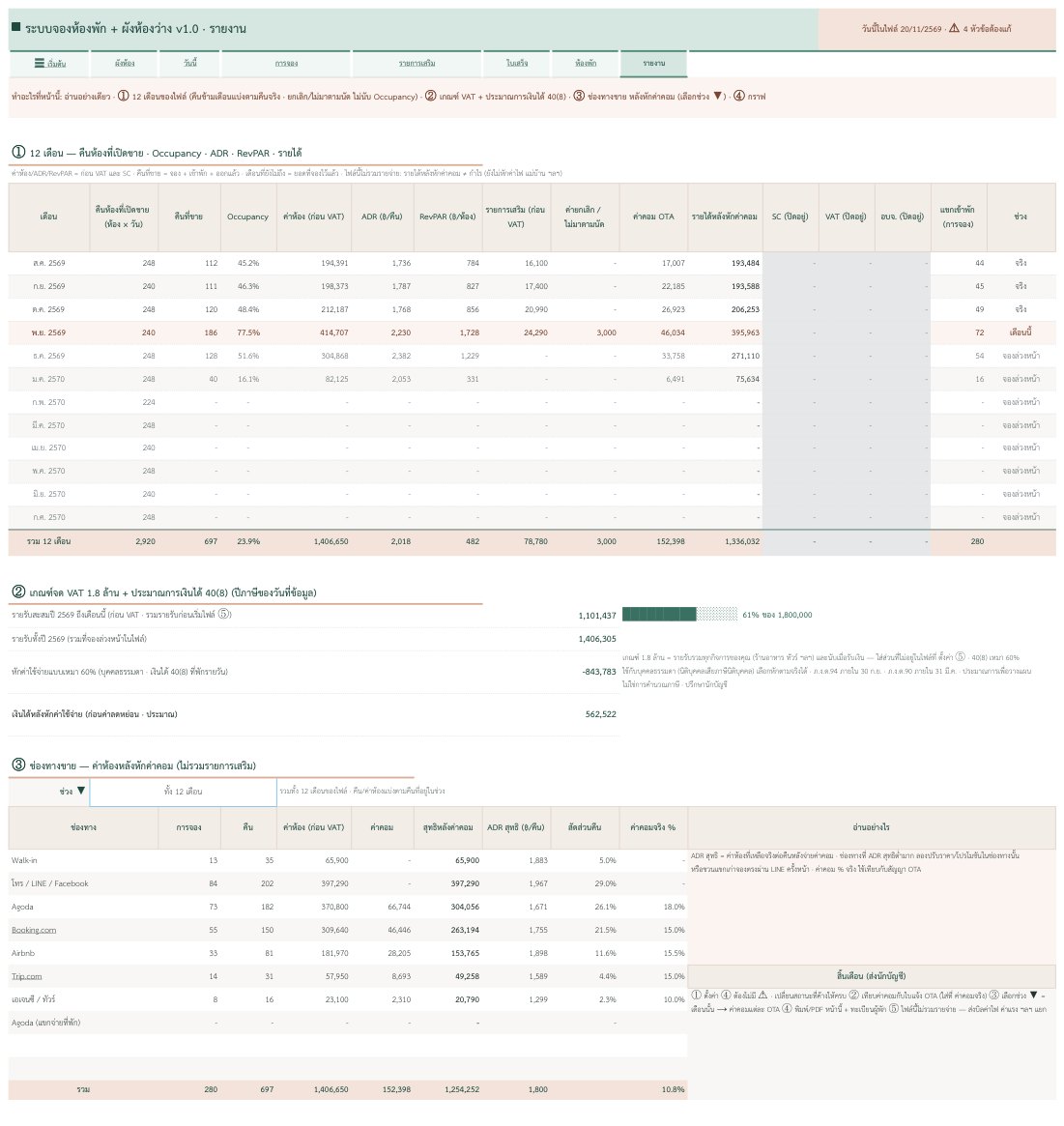Click the Agoda (แขกจ่ายที่พัก) row
The image size is (1064, 1126).
tap(348, 1023)
